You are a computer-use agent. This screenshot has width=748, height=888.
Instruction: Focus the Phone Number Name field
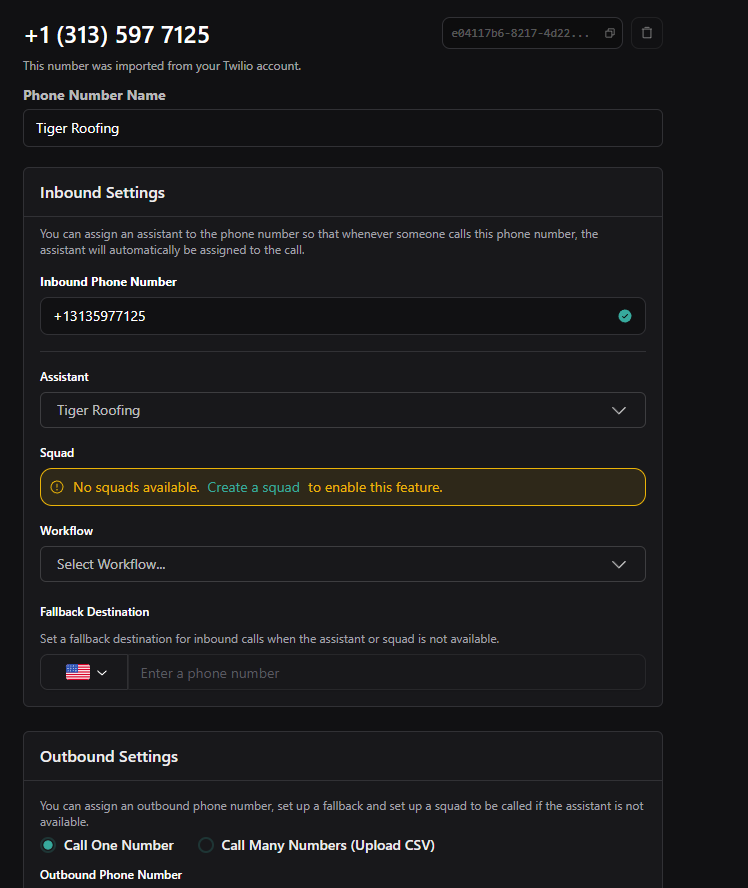coord(342,128)
